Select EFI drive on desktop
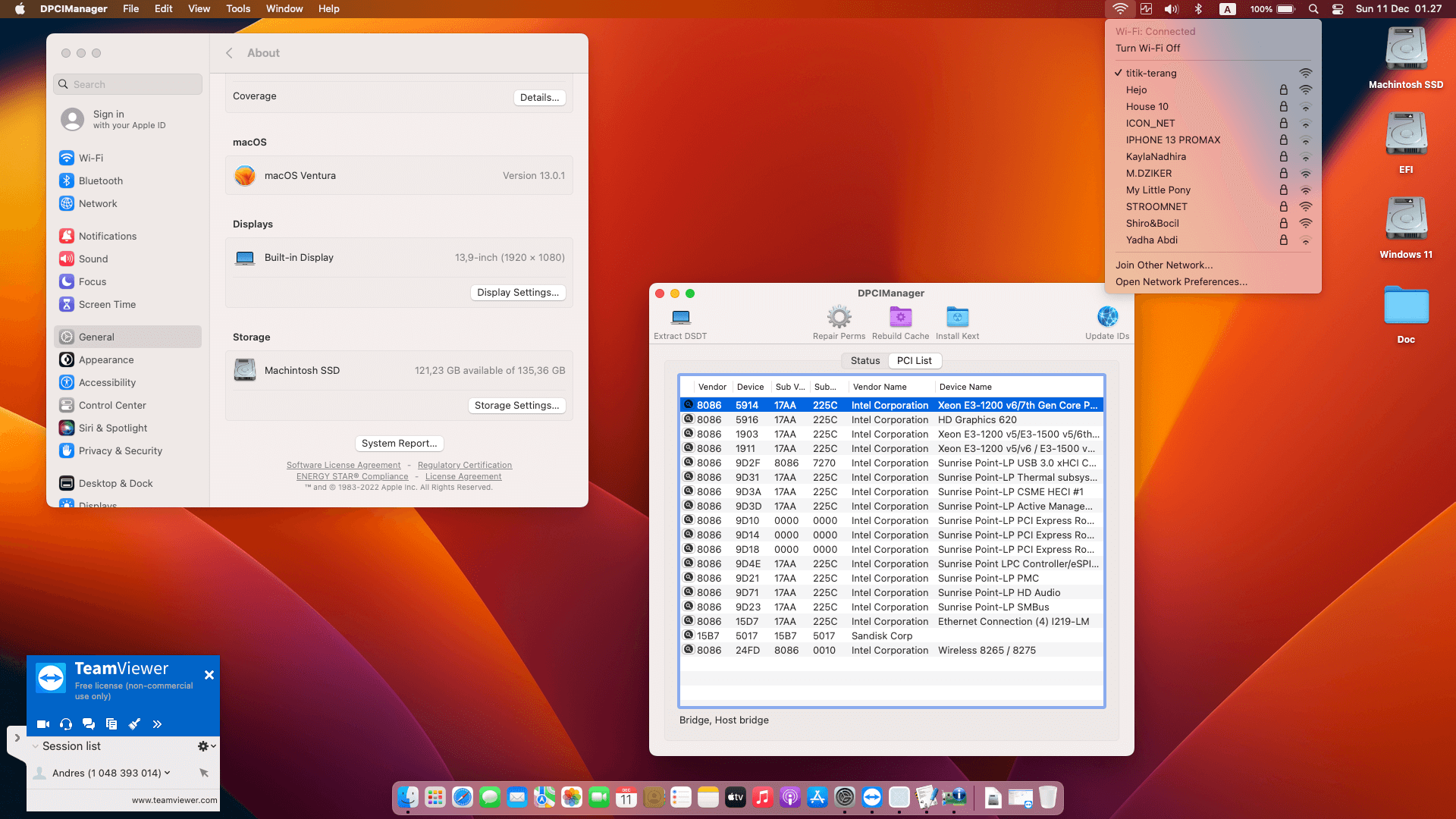 click(x=1406, y=143)
